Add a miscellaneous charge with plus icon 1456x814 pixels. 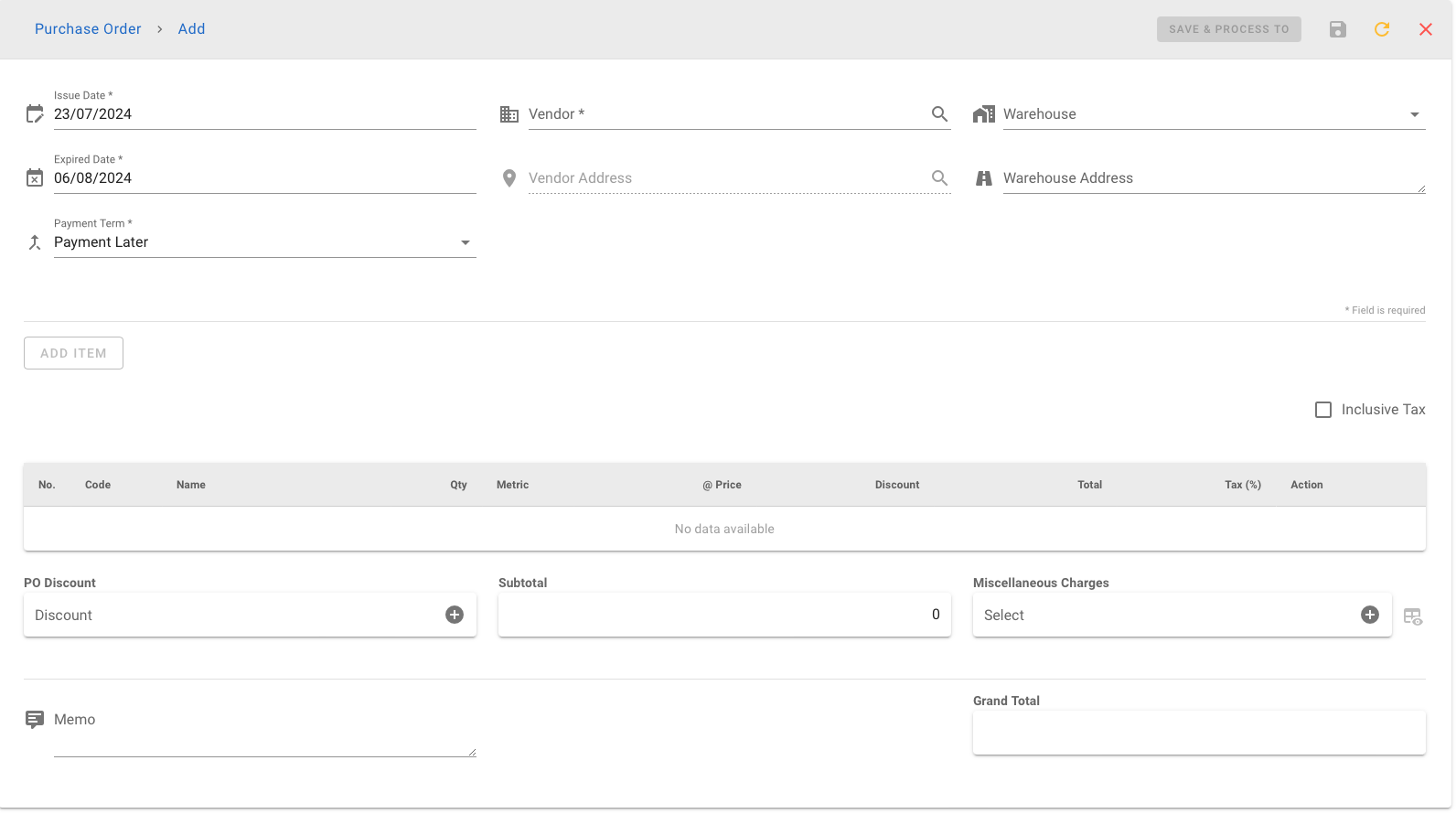[x=1369, y=615]
